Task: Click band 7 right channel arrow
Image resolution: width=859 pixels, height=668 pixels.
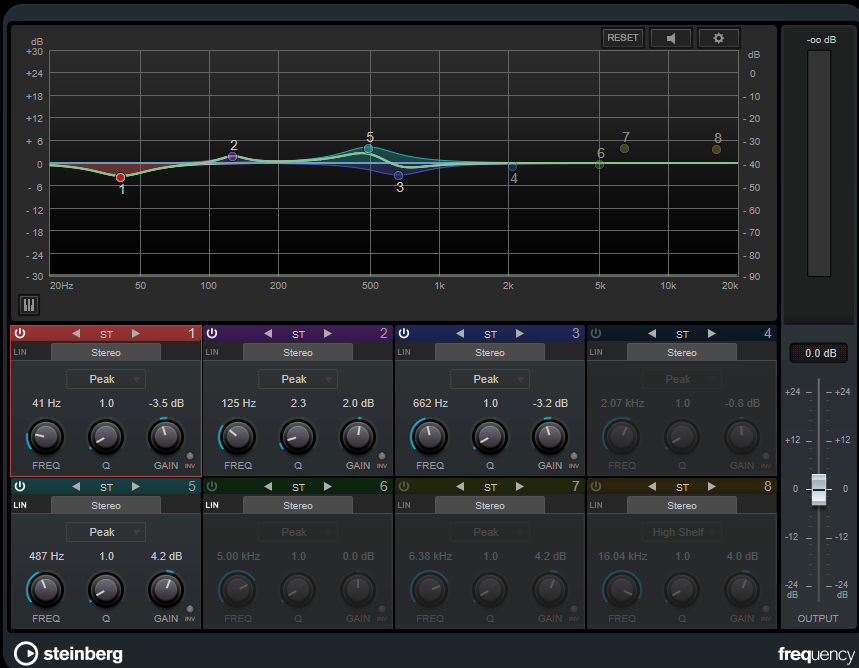Action: [x=519, y=487]
